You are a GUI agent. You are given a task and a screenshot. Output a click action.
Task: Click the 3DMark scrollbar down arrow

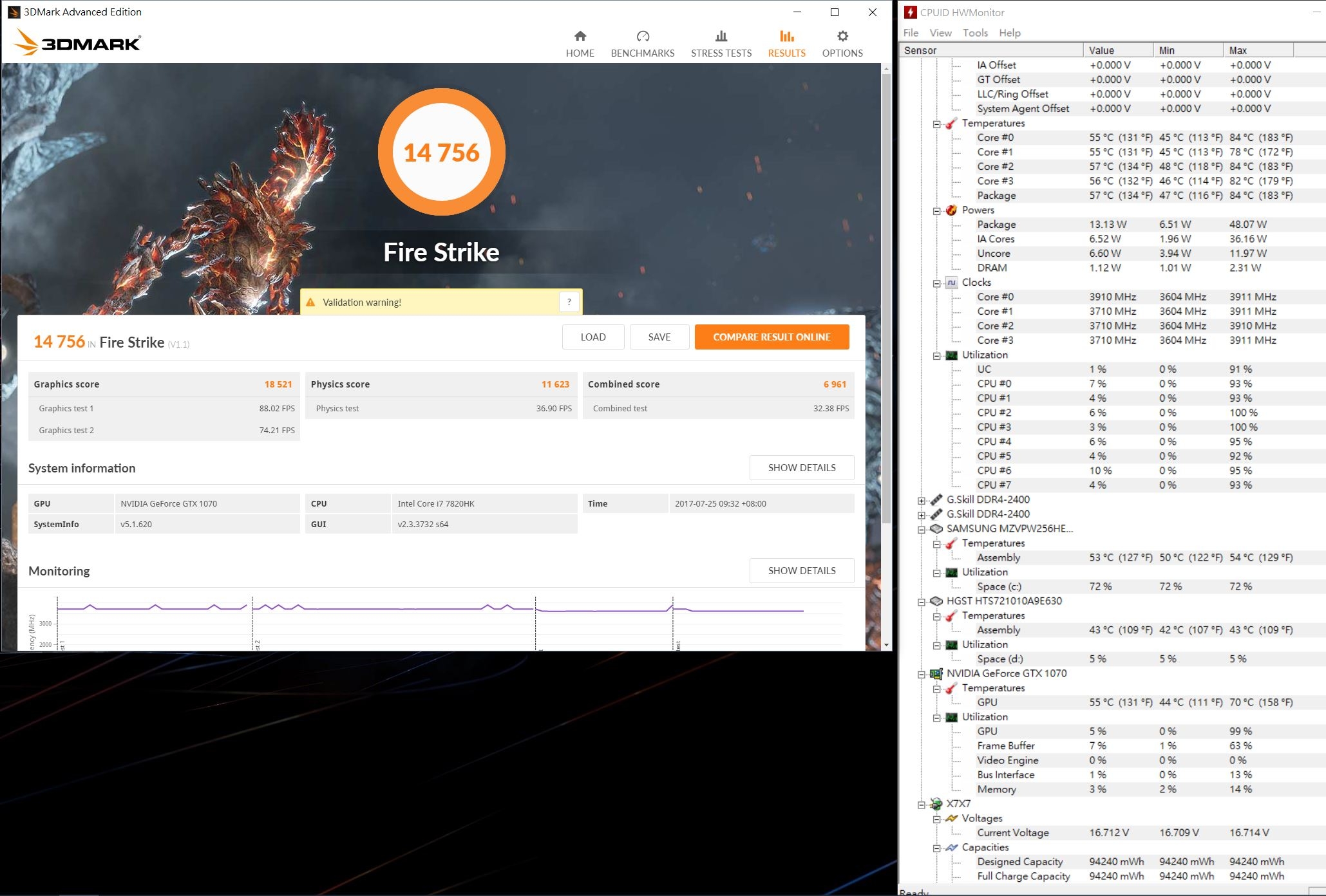pyautogui.click(x=887, y=644)
